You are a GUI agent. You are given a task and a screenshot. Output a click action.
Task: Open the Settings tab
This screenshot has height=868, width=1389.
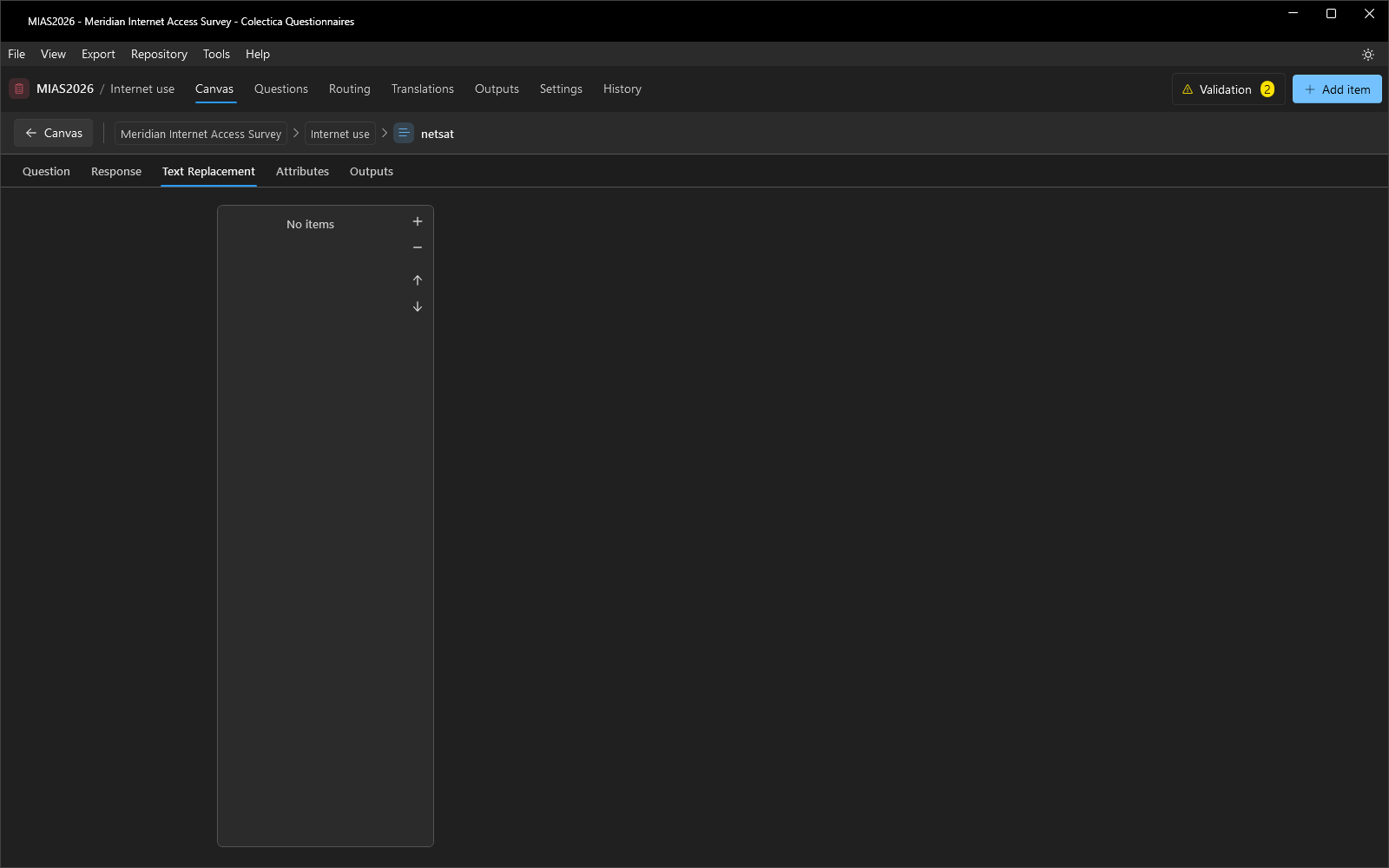pos(561,89)
